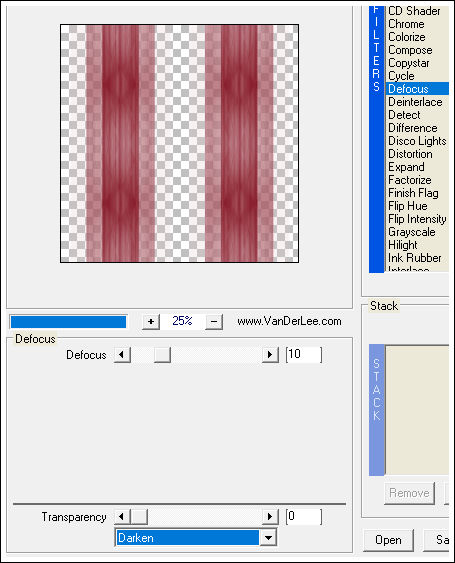Viewport: 455px width, 563px height.
Task: Increase Transparency with right arrow
Action: coord(270,517)
